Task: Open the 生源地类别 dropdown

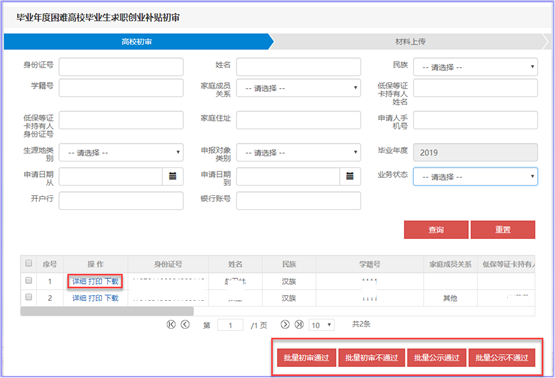Action: pos(121,153)
